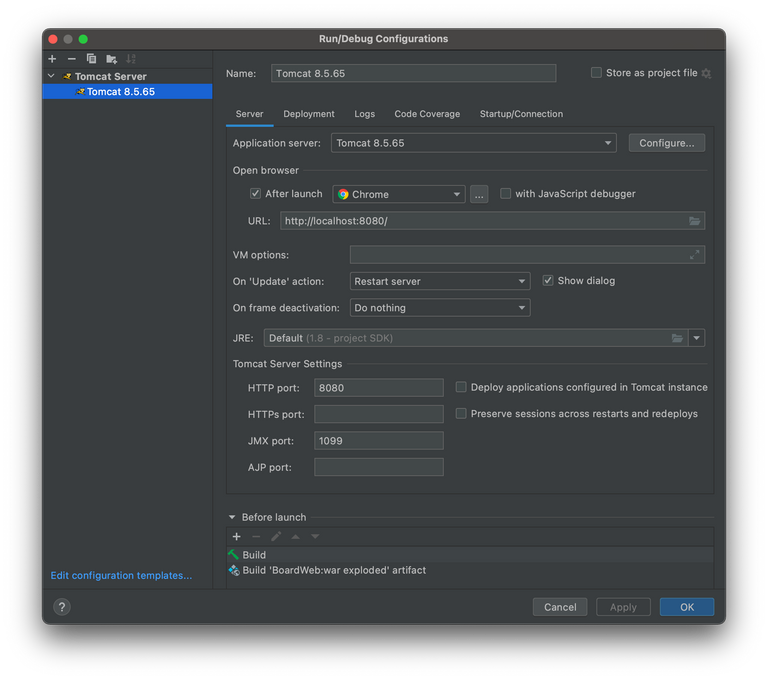Toggle Show dialog checkbox
Screen dimensions: 768x680
[548, 281]
